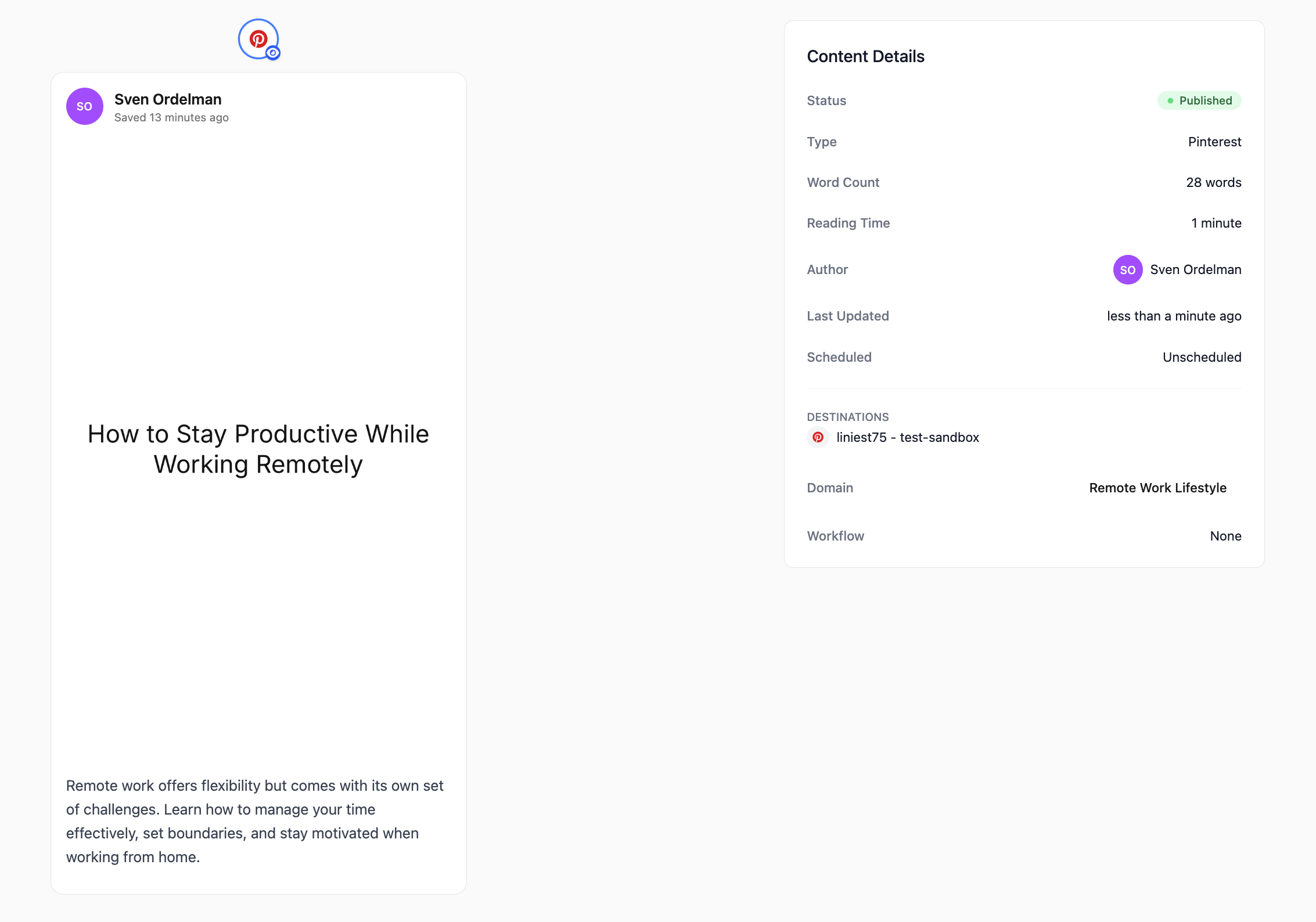This screenshot has height=922, width=1316.
Task: Open the liniest75 - test-sandbox destination link
Action: [x=907, y=437]
